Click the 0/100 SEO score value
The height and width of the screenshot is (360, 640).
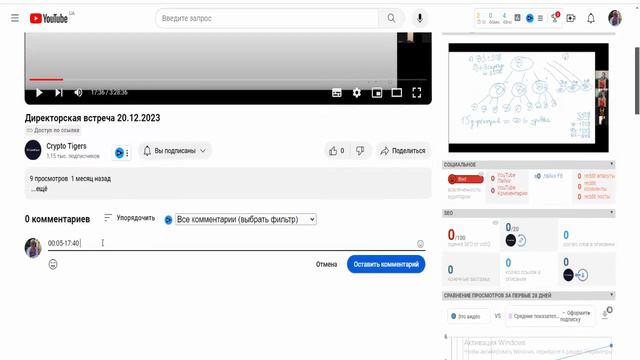point(456,235)
